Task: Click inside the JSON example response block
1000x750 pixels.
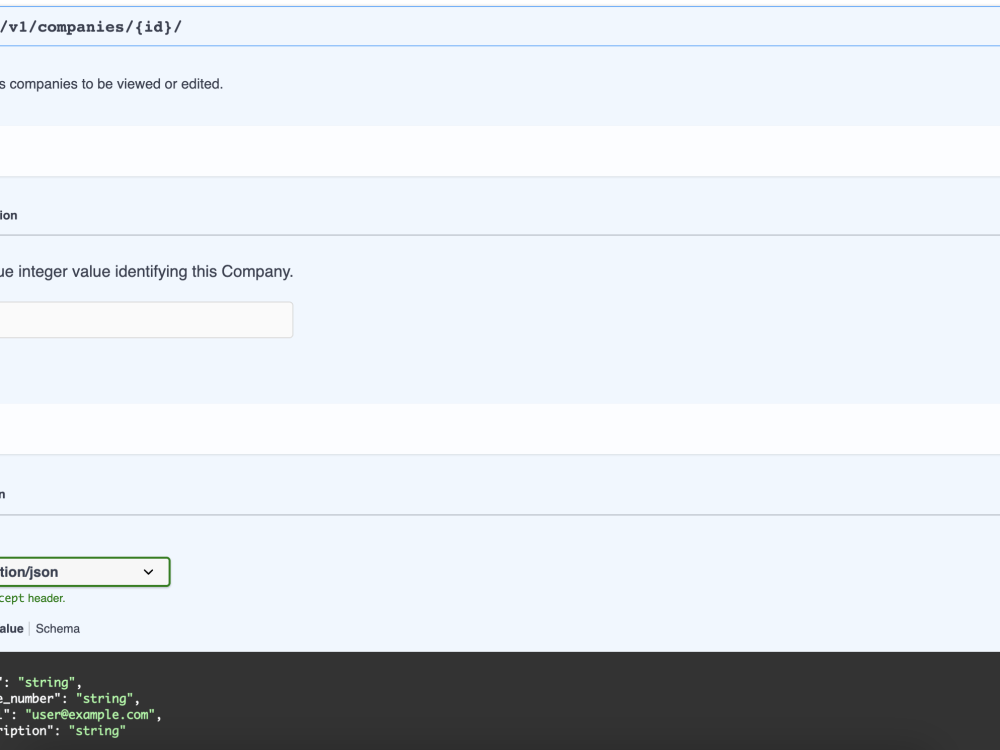Action: pos(400,700)
